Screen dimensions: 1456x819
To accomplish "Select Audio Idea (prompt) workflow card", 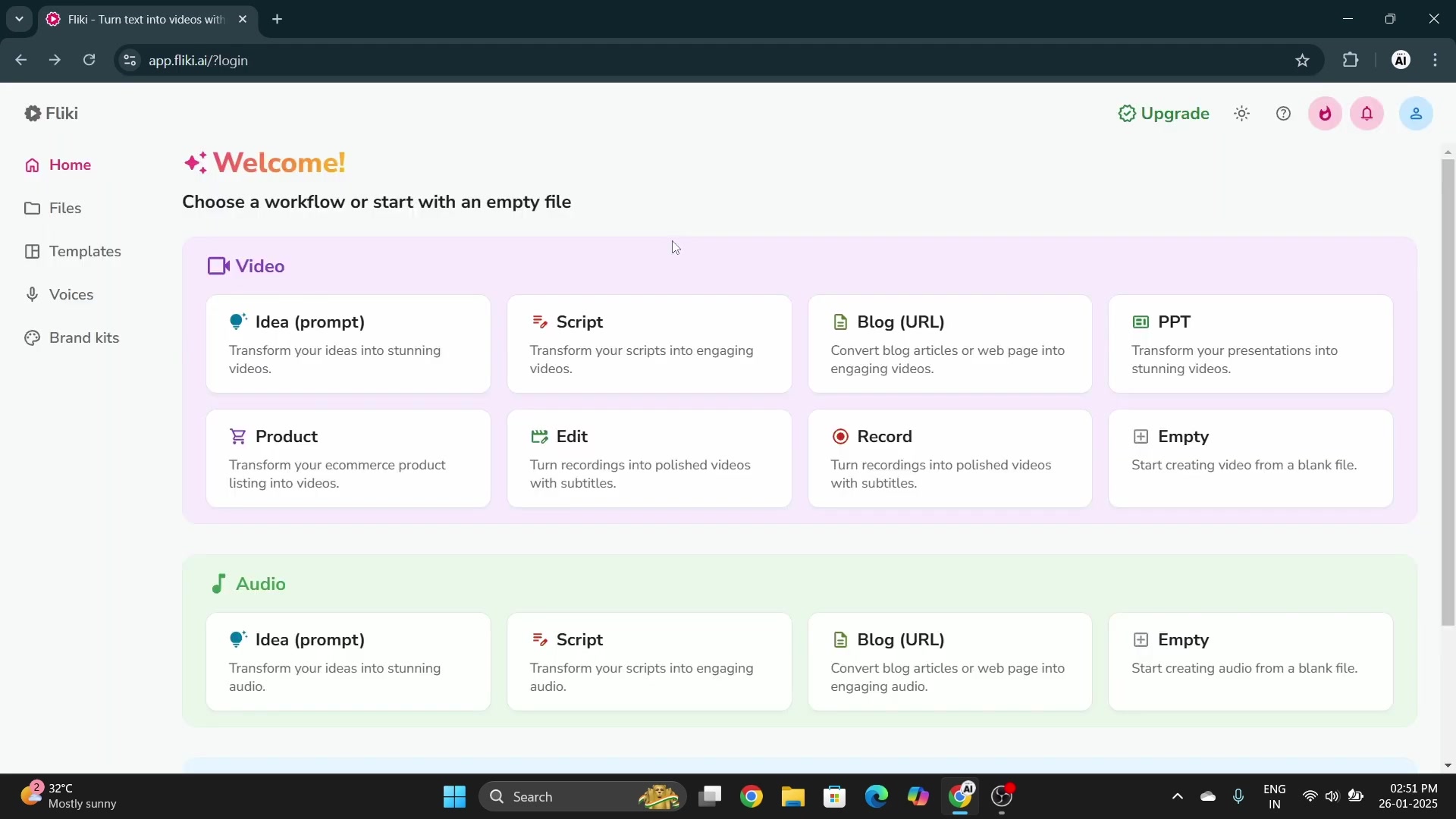I will tap(348, 662).
